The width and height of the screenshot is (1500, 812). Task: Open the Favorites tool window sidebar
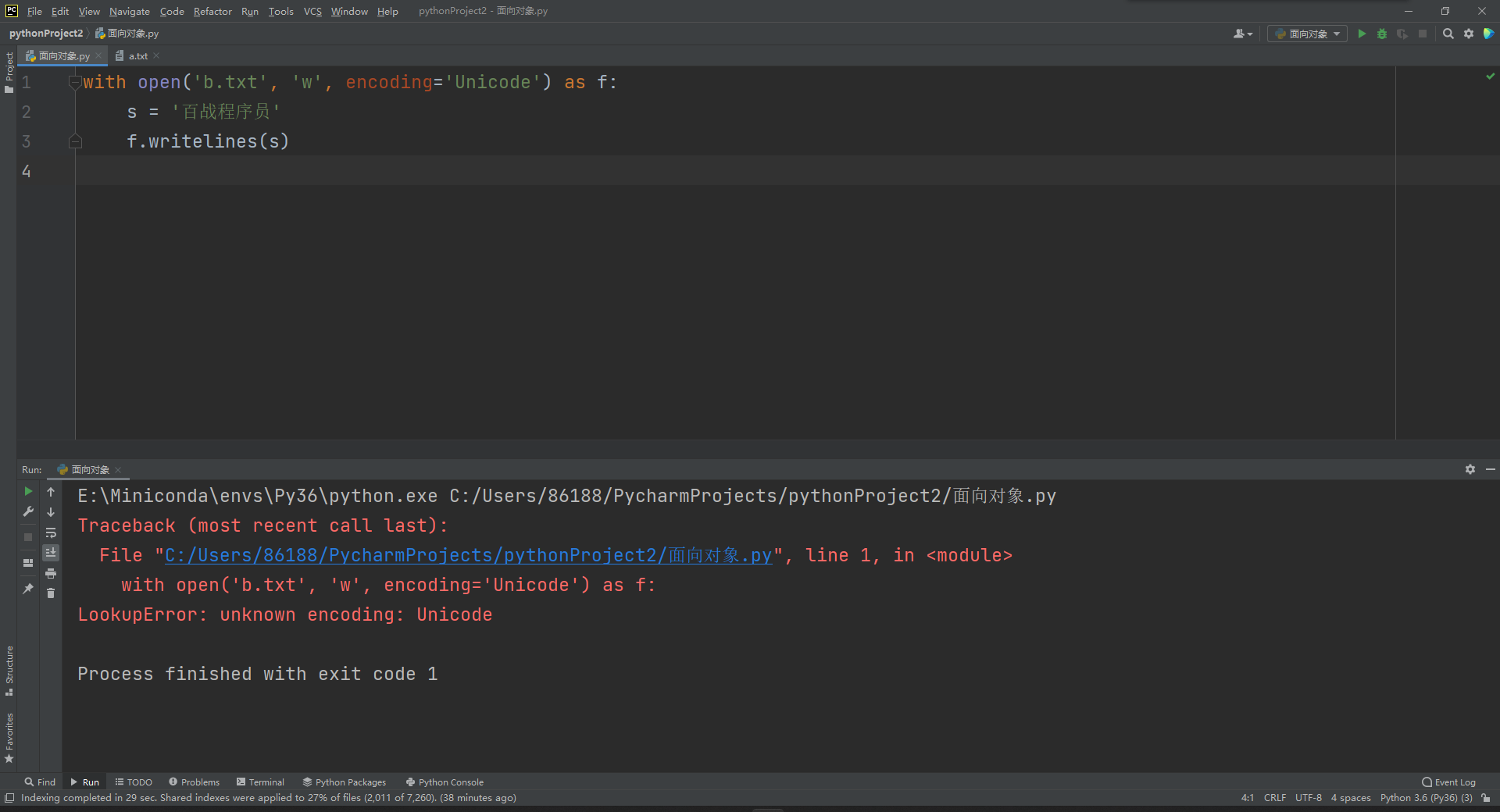click(9, 738)
